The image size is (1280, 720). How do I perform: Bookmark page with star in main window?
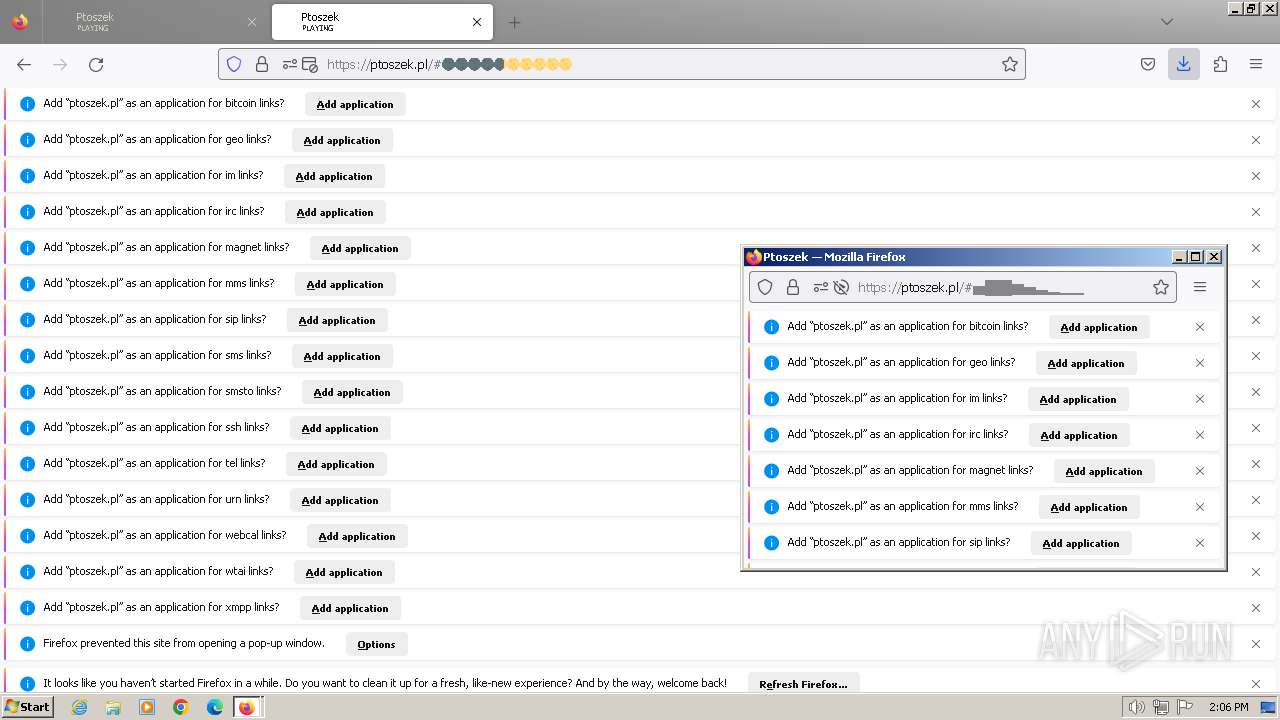tap(1010, 64)
